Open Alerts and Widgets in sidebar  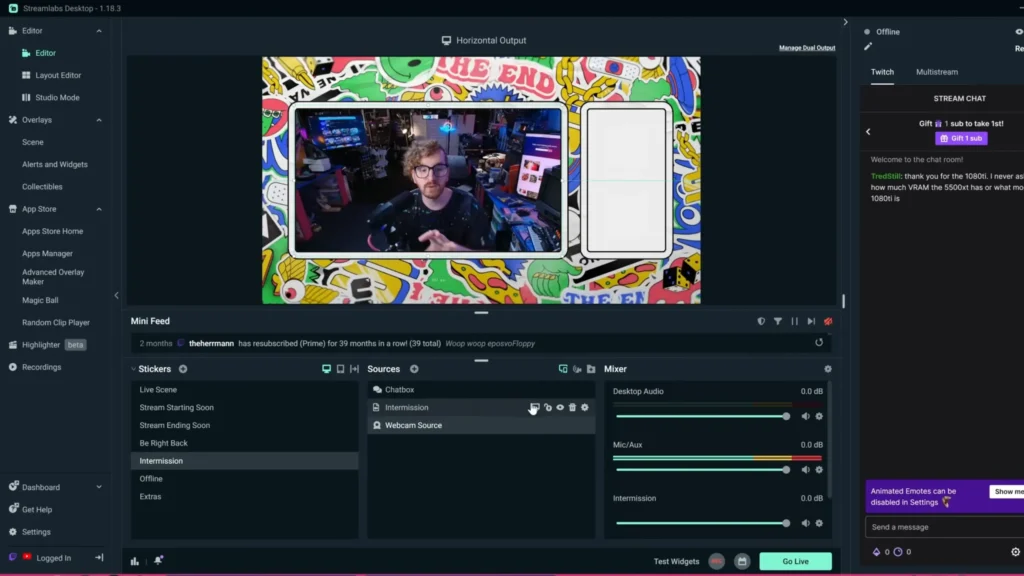click(55, 165)
